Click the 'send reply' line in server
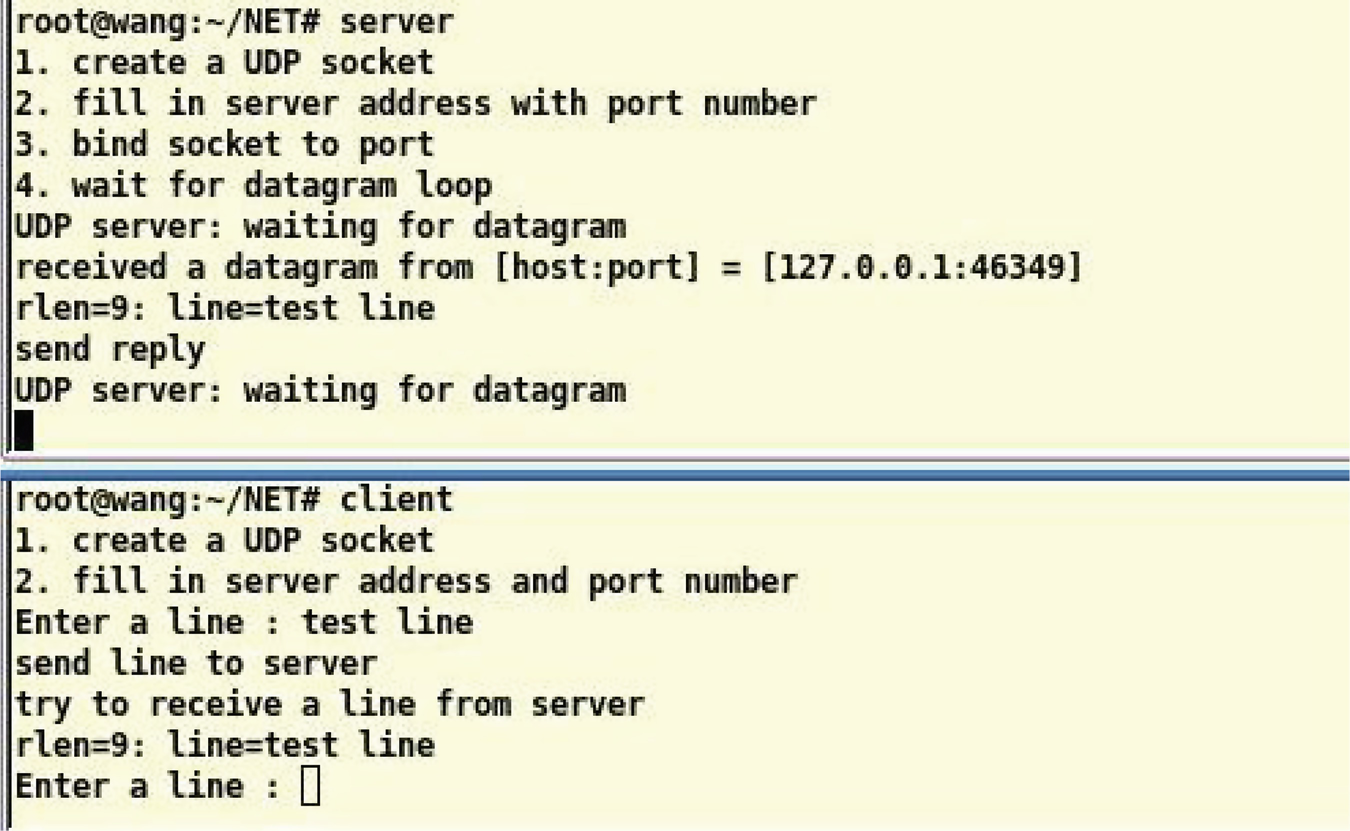Viewport: 1350px width, 831px height. [x=110, y=349]
